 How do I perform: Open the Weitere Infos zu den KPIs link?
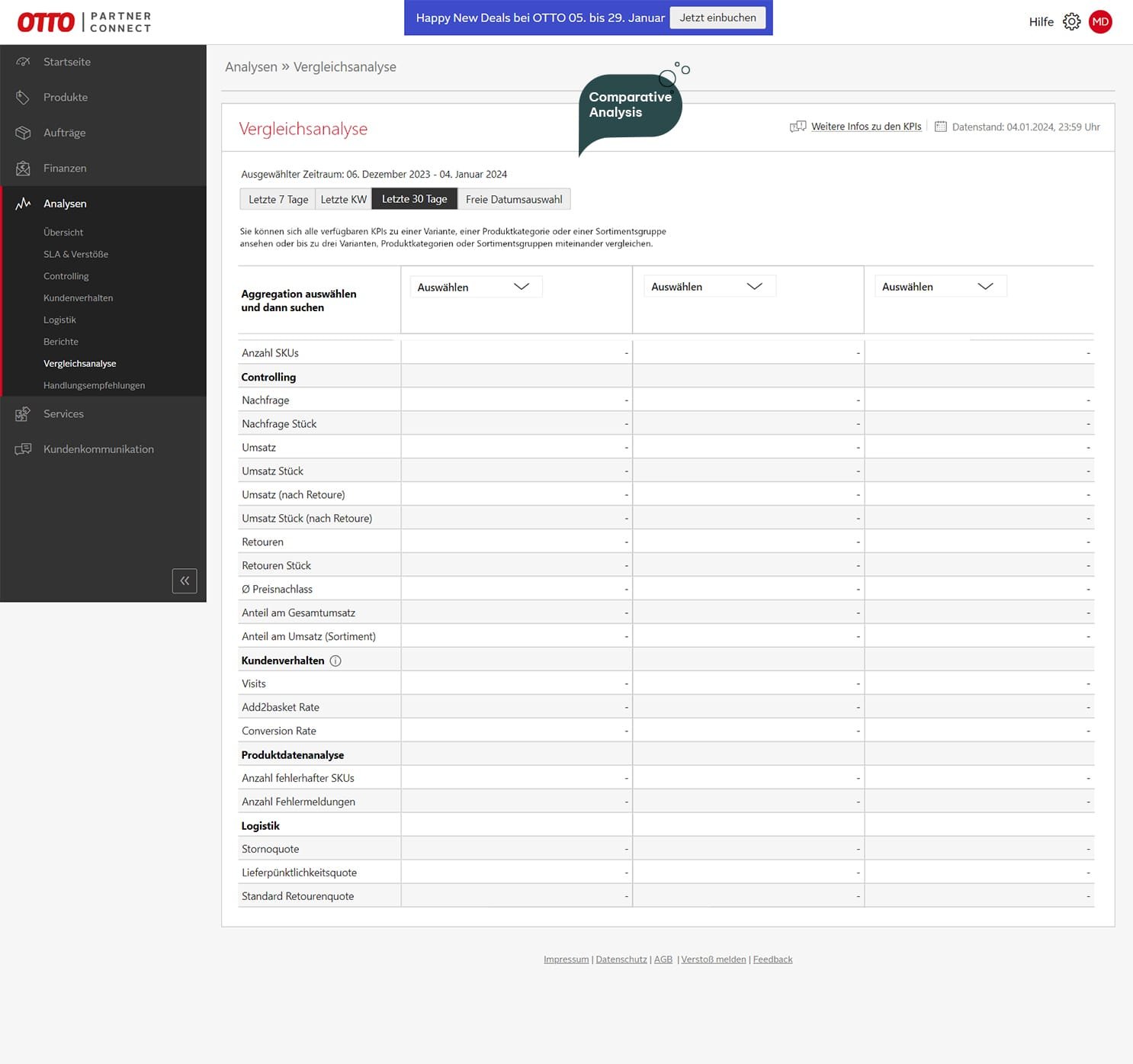click(865, 127)
